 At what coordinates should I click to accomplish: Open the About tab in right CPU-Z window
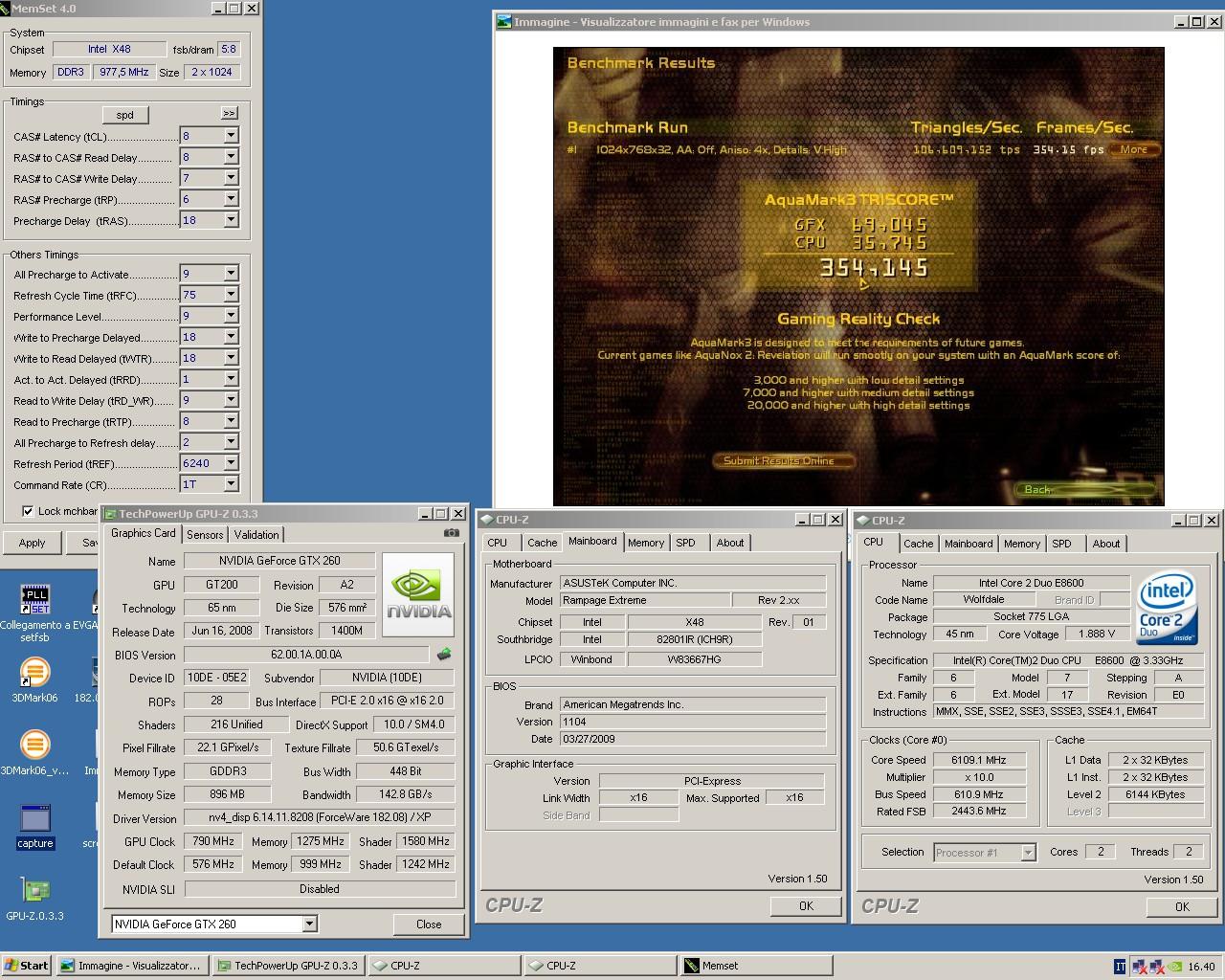point(1106,544)
